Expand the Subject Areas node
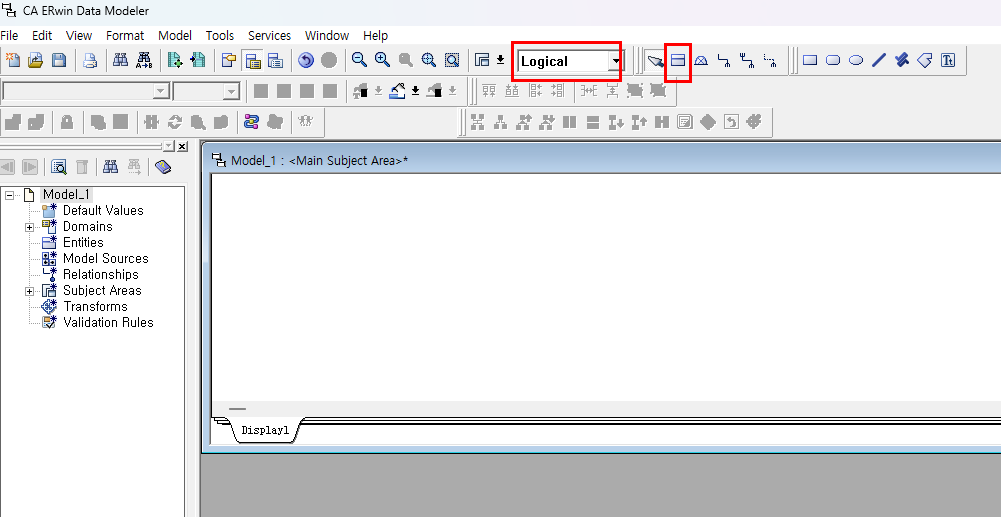The width and height of the screenshot is (1001, 517). tap(29, 291)
